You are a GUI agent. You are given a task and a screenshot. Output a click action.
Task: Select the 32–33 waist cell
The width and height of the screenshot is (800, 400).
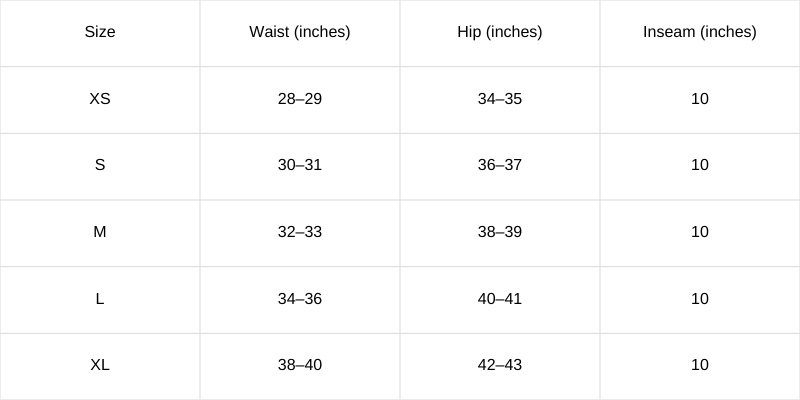(300, 233)
